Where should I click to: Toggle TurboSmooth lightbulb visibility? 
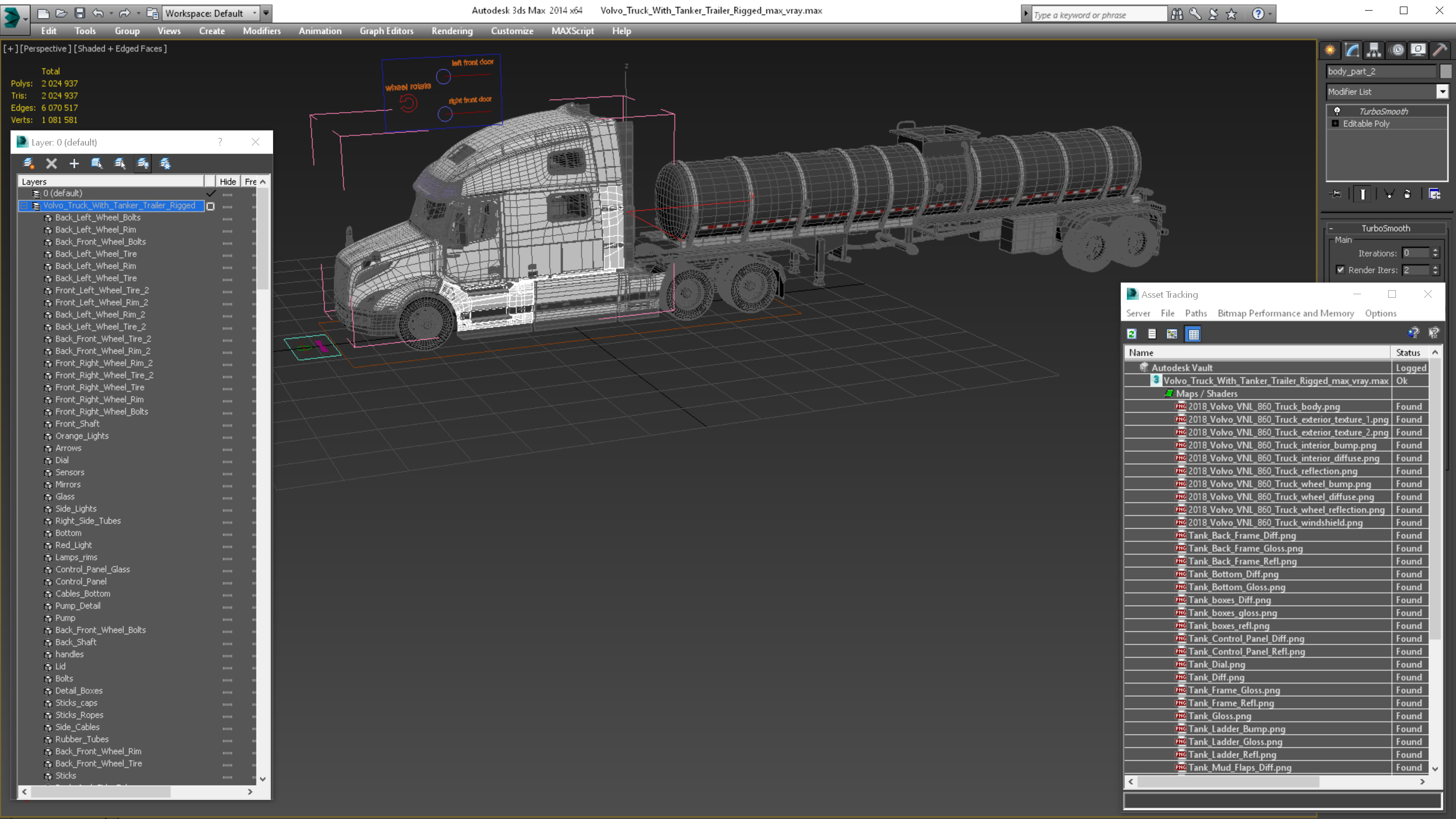point(1337,111)
